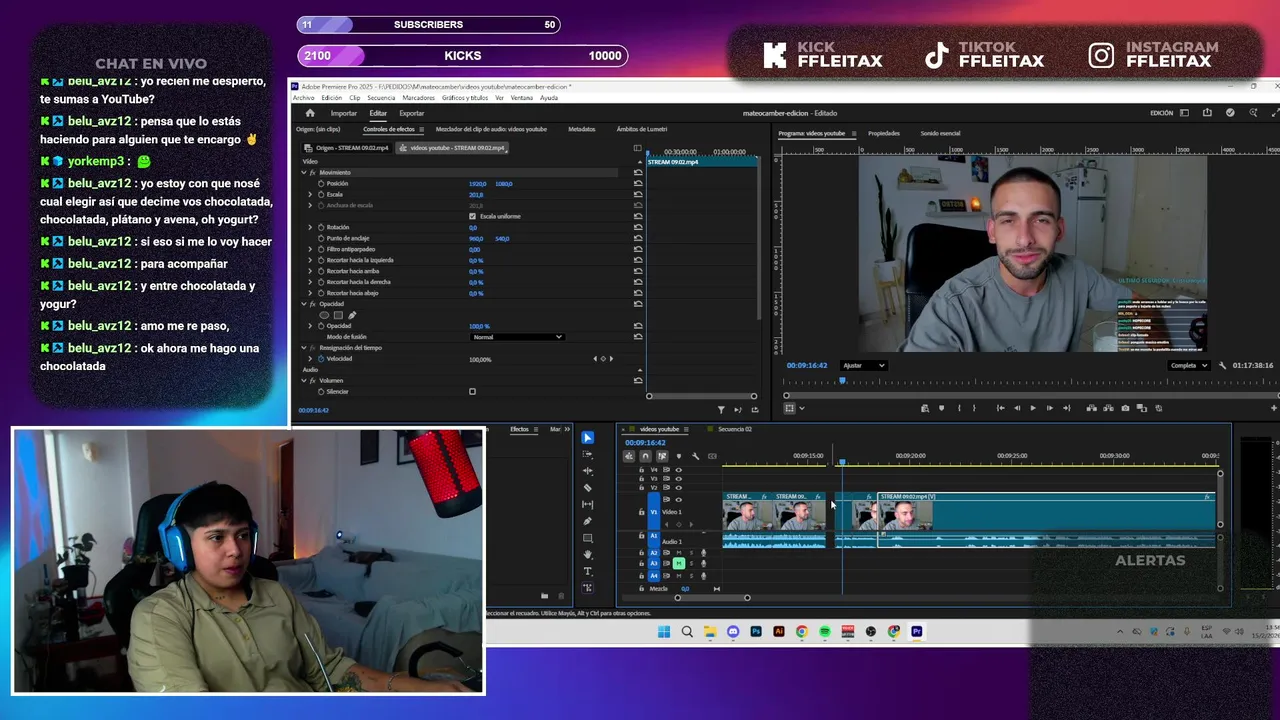1280x720 pixels.
Task: Toggle linked selection in timeline header
Action: [661, 456]
